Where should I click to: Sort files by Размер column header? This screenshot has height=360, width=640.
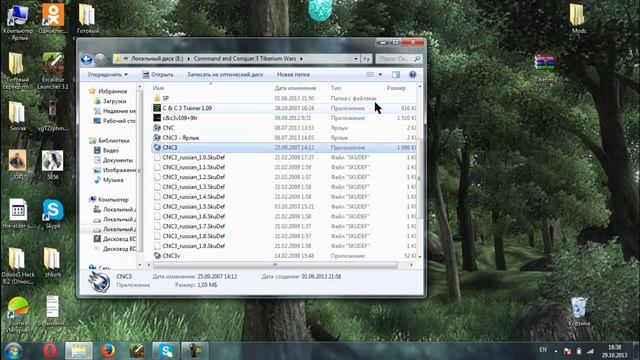pyautogui.click(x=396, y=88)
